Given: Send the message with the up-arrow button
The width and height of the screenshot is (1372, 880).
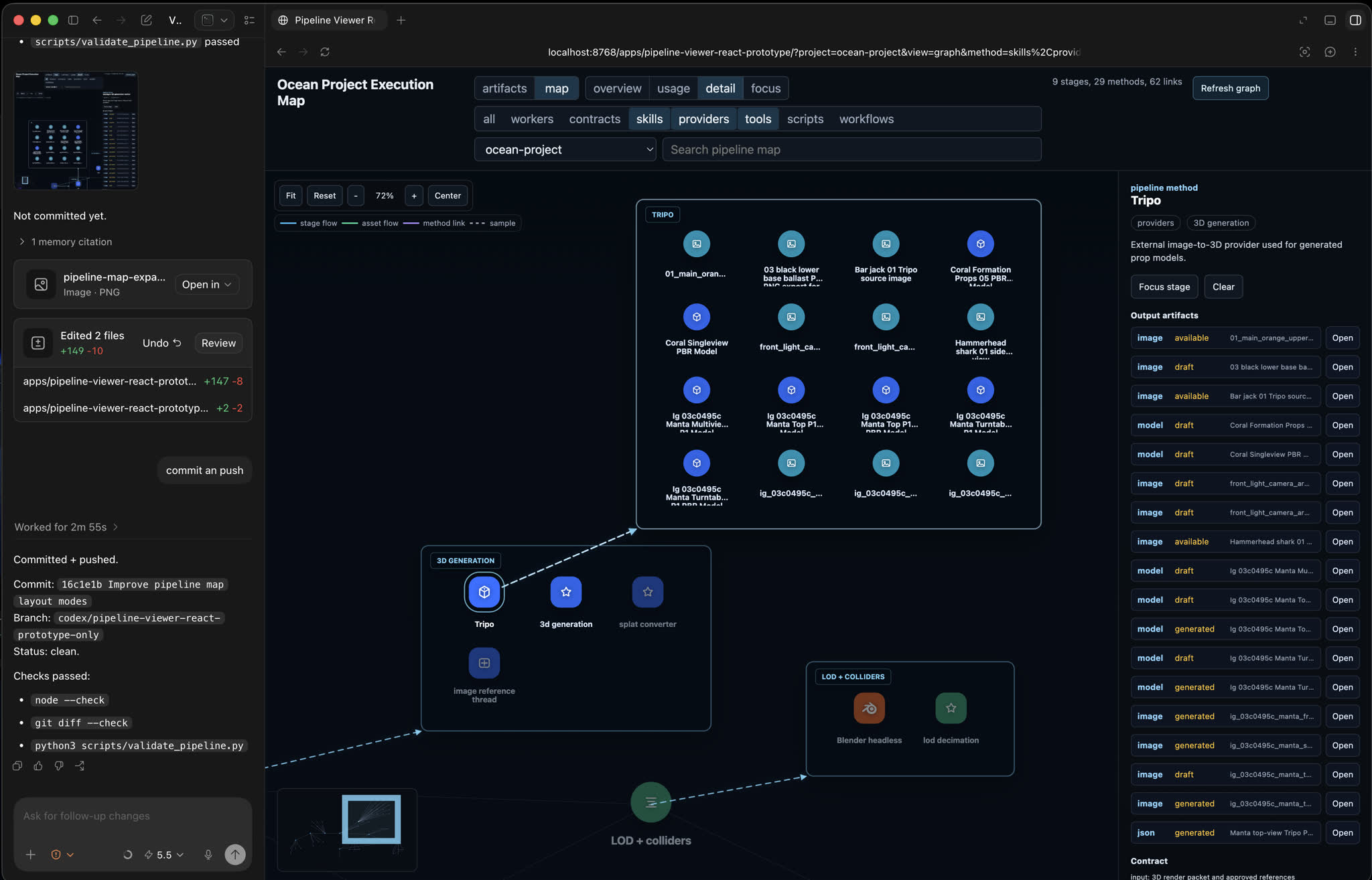Looking at the screenshot, I should click(234, 855).
